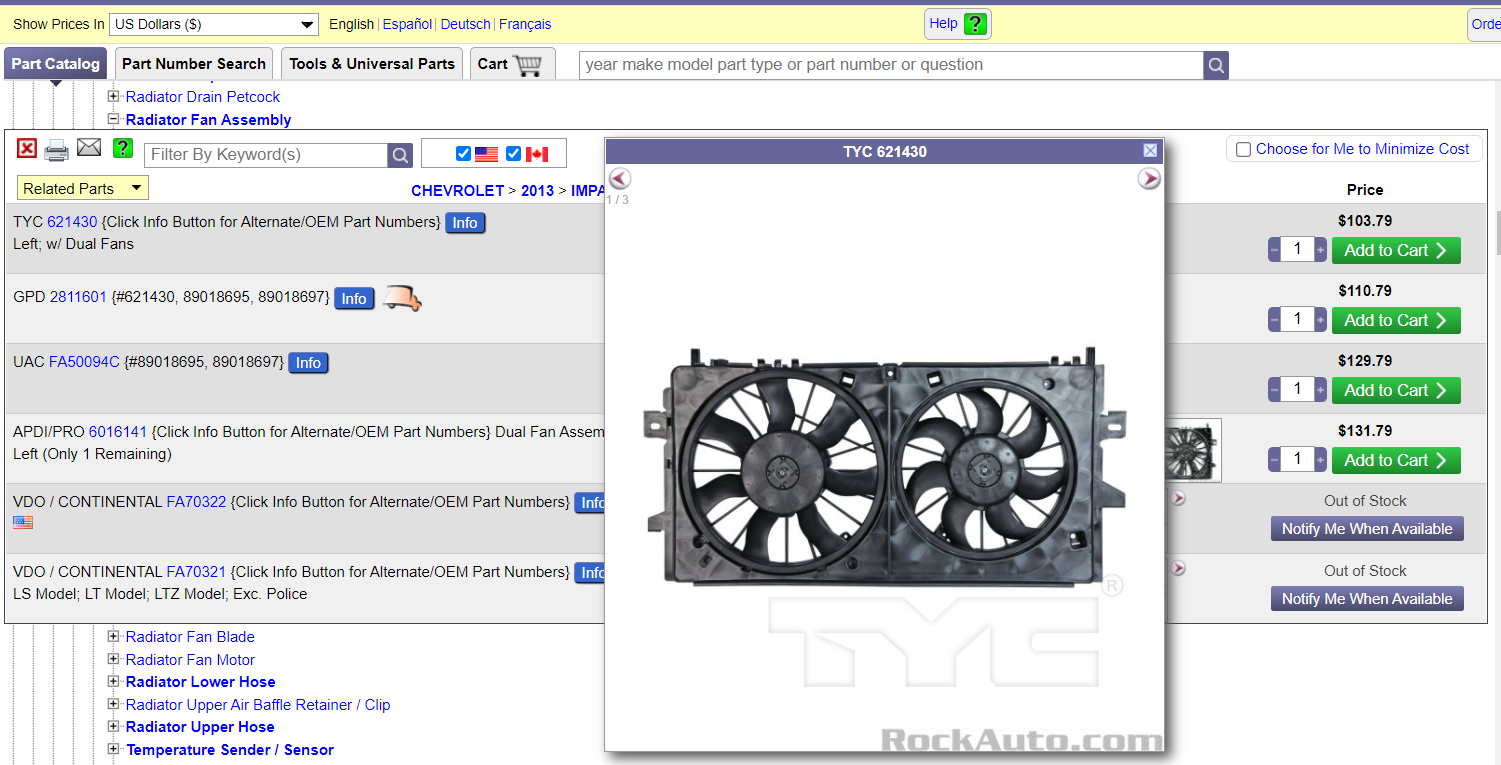1501x765 pixels.
Task: Switch site language to Deutsch
Action: point(466,24)
